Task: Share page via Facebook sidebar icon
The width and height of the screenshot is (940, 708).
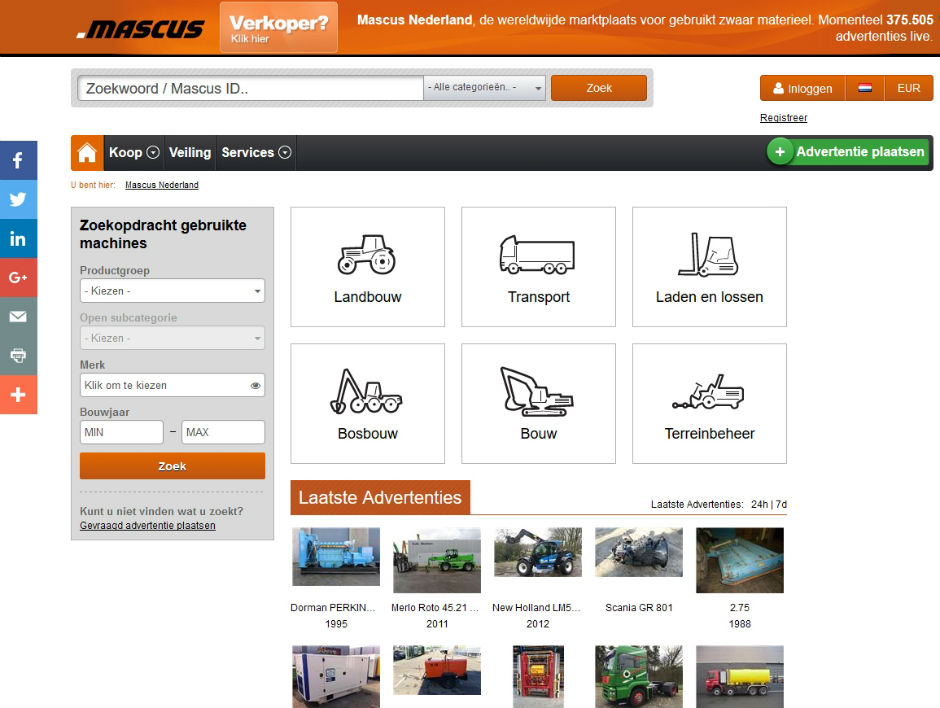Action: [x=18, y=160]
